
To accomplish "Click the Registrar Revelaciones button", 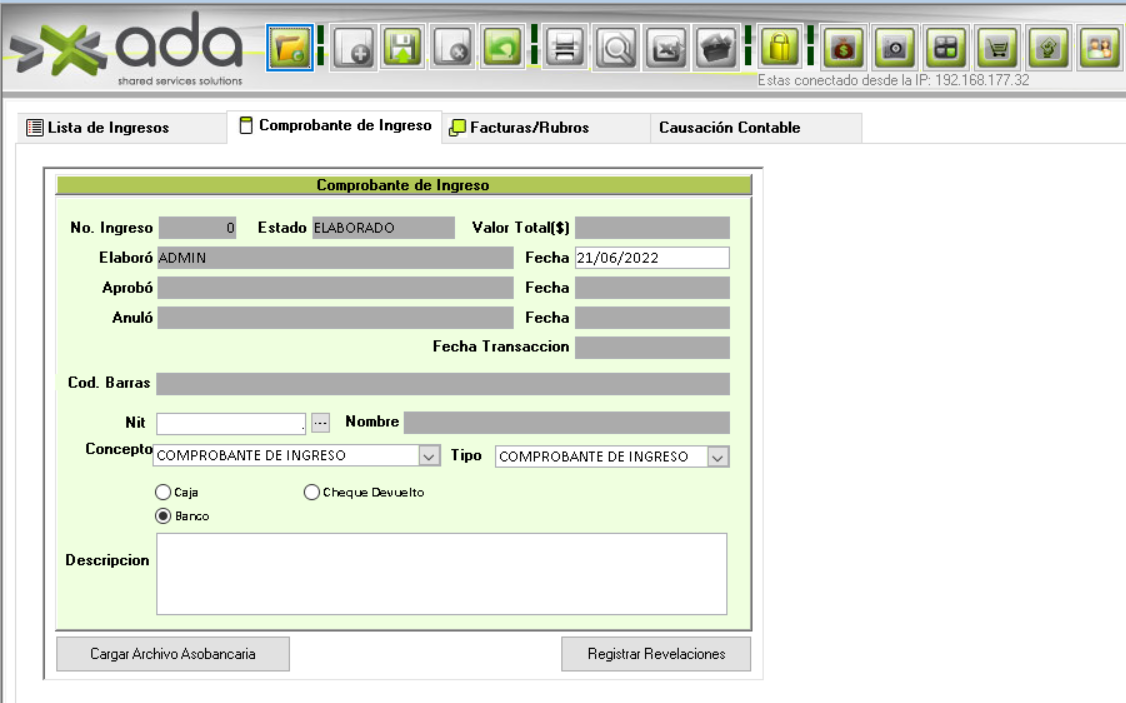I will click(x=655, y=654).
